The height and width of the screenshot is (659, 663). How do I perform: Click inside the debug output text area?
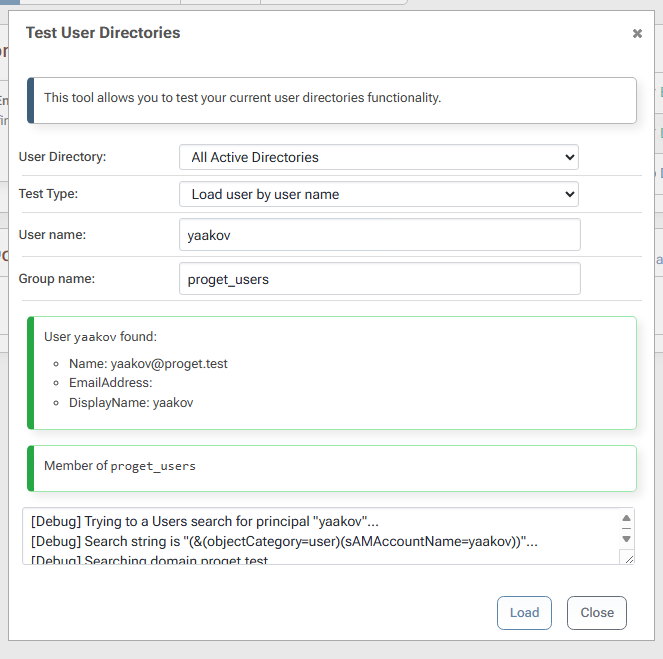coord(320,537)
